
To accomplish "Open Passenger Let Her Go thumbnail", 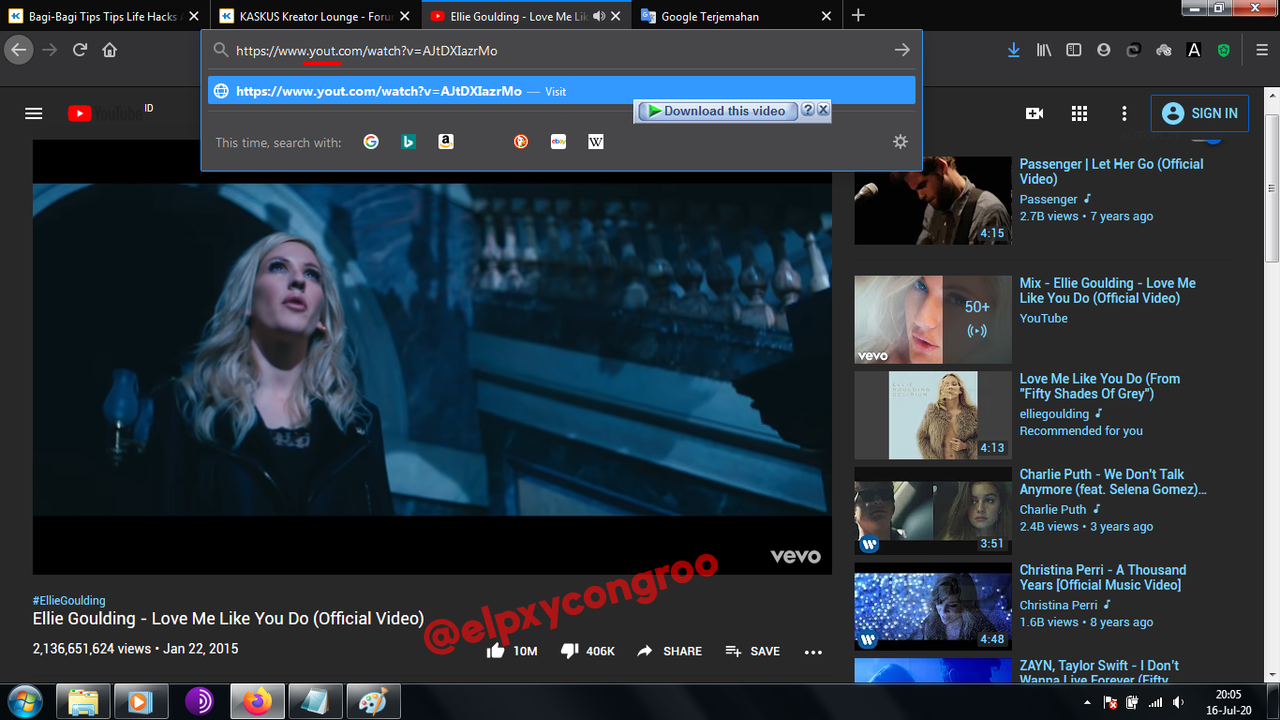I will [x=933, y=201].
